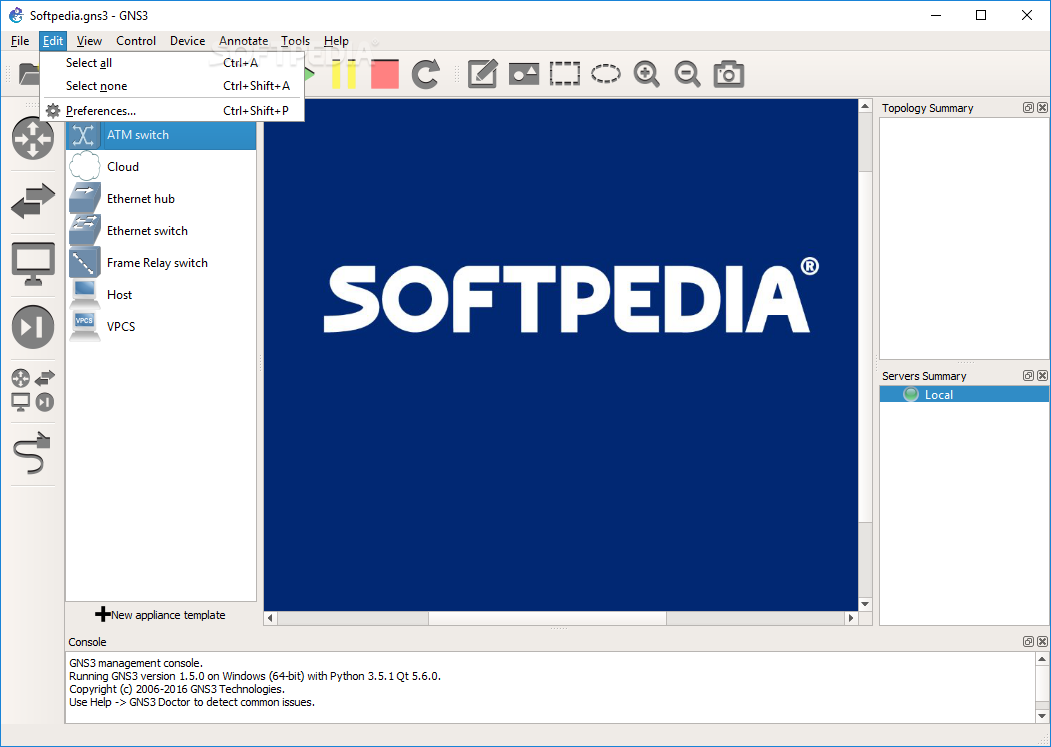Click the red stop all devices icon
The image size is (1051, 747).
[x=385, y=74]
